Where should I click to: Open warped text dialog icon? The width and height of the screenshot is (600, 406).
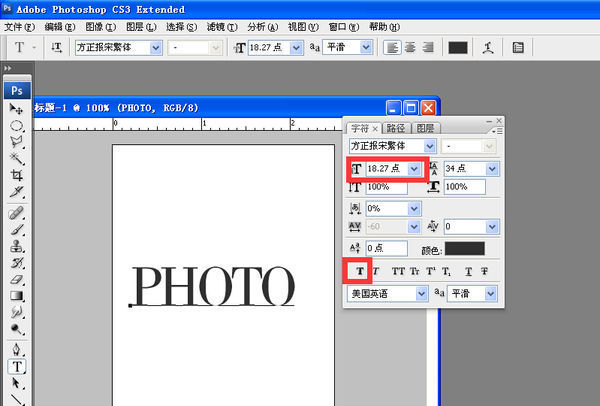point(488,48)
